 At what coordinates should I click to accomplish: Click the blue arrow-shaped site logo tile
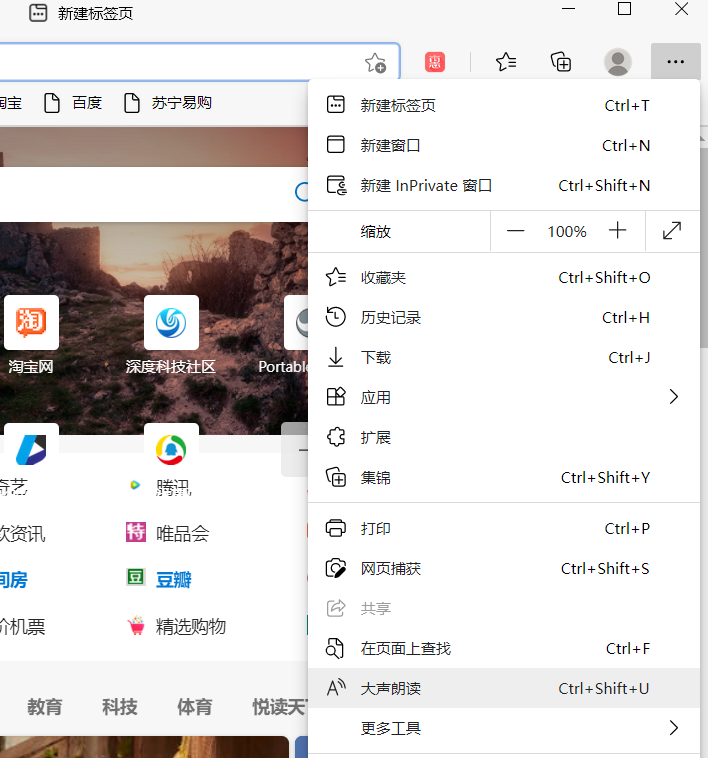point(31,450)
